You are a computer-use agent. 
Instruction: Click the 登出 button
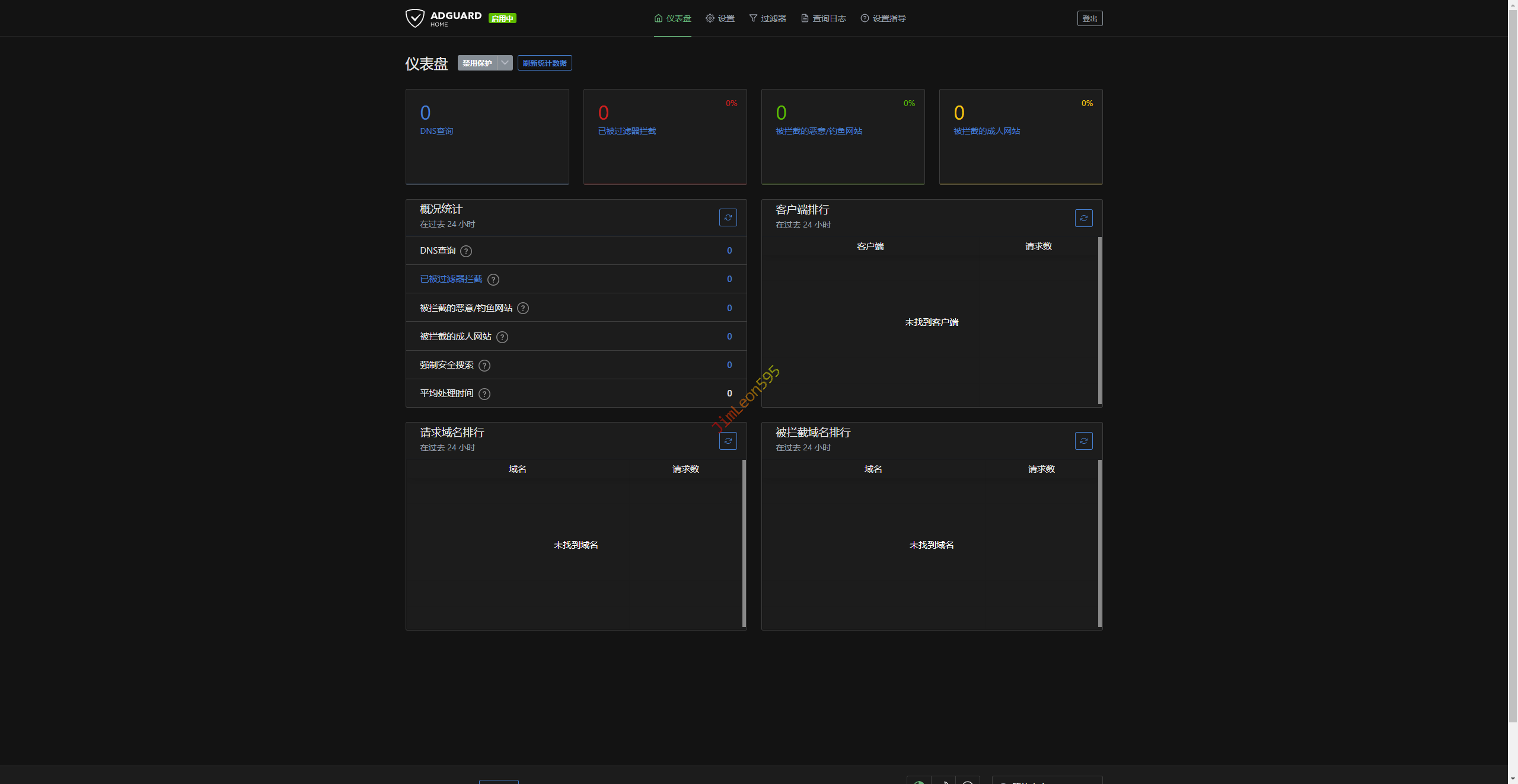click(x=1089, y=18)
